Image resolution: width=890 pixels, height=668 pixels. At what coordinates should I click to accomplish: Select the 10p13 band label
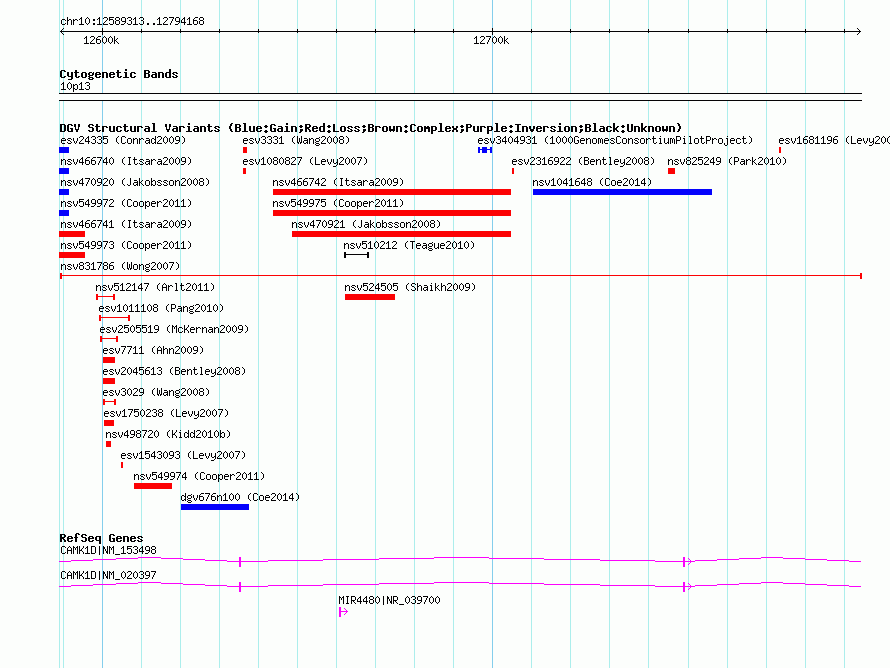[x=75, y=87]
